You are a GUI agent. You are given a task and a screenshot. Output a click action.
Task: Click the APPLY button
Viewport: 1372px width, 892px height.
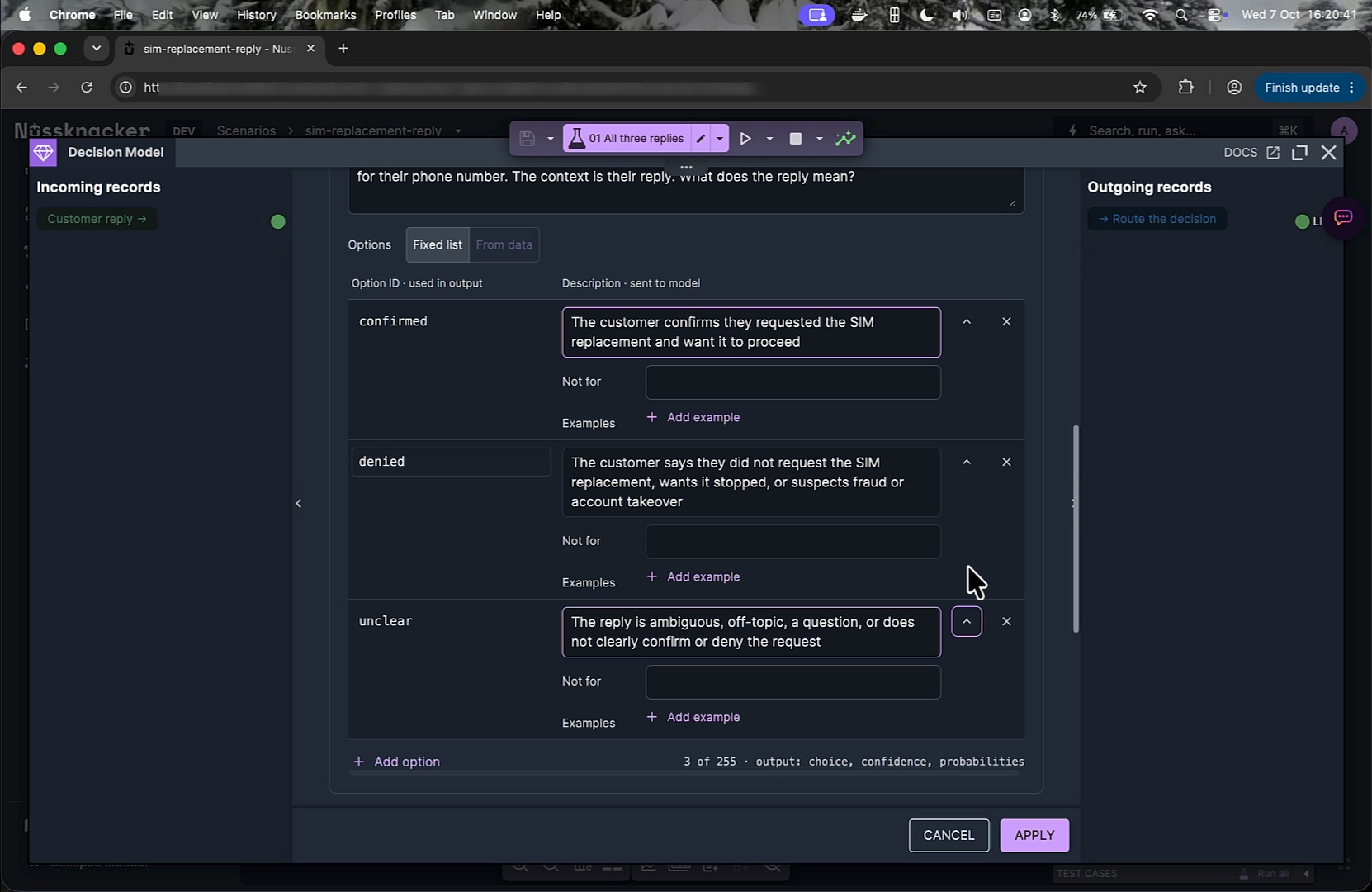(x=1034, y=836)
